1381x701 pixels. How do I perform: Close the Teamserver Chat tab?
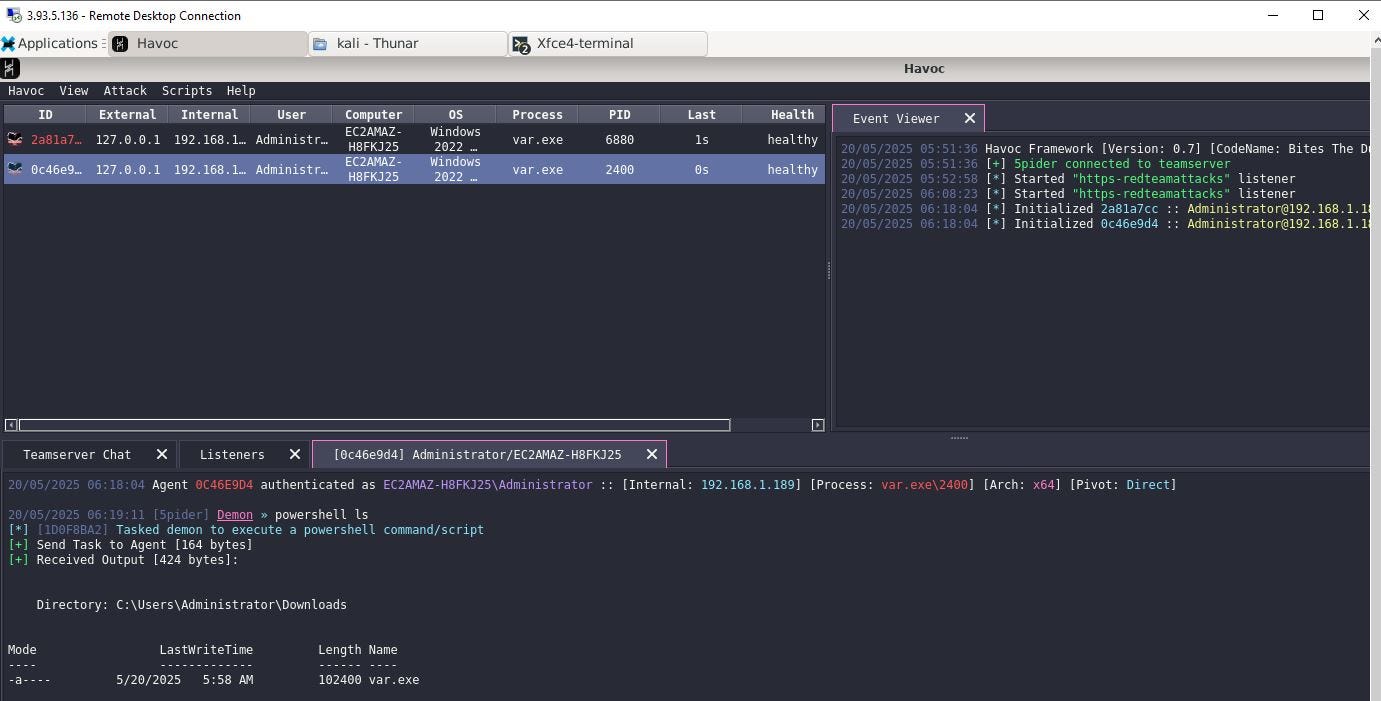coord(162,454)
